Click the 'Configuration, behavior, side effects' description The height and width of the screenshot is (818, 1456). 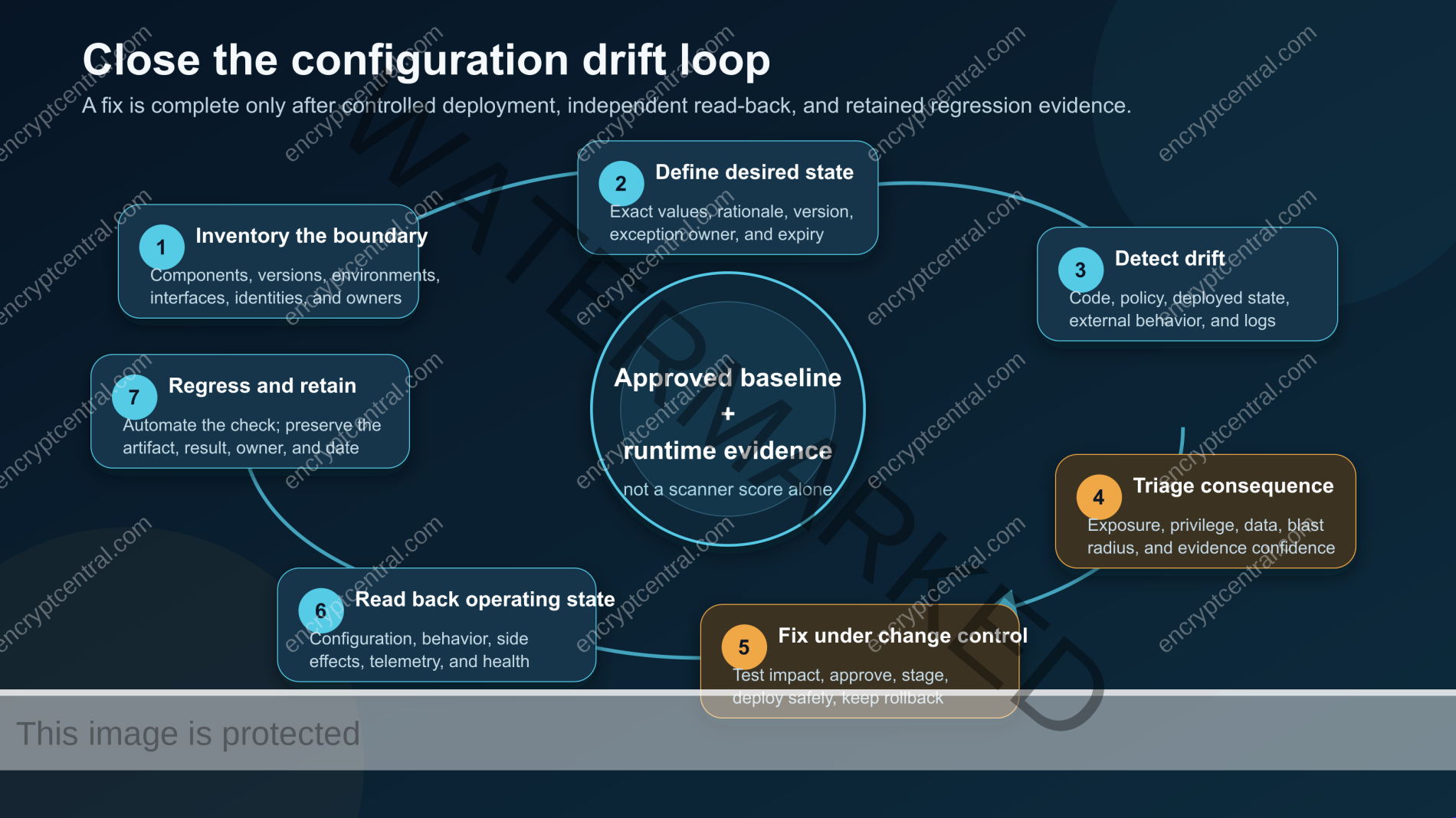pyautogui.click(x=419, y=651)
